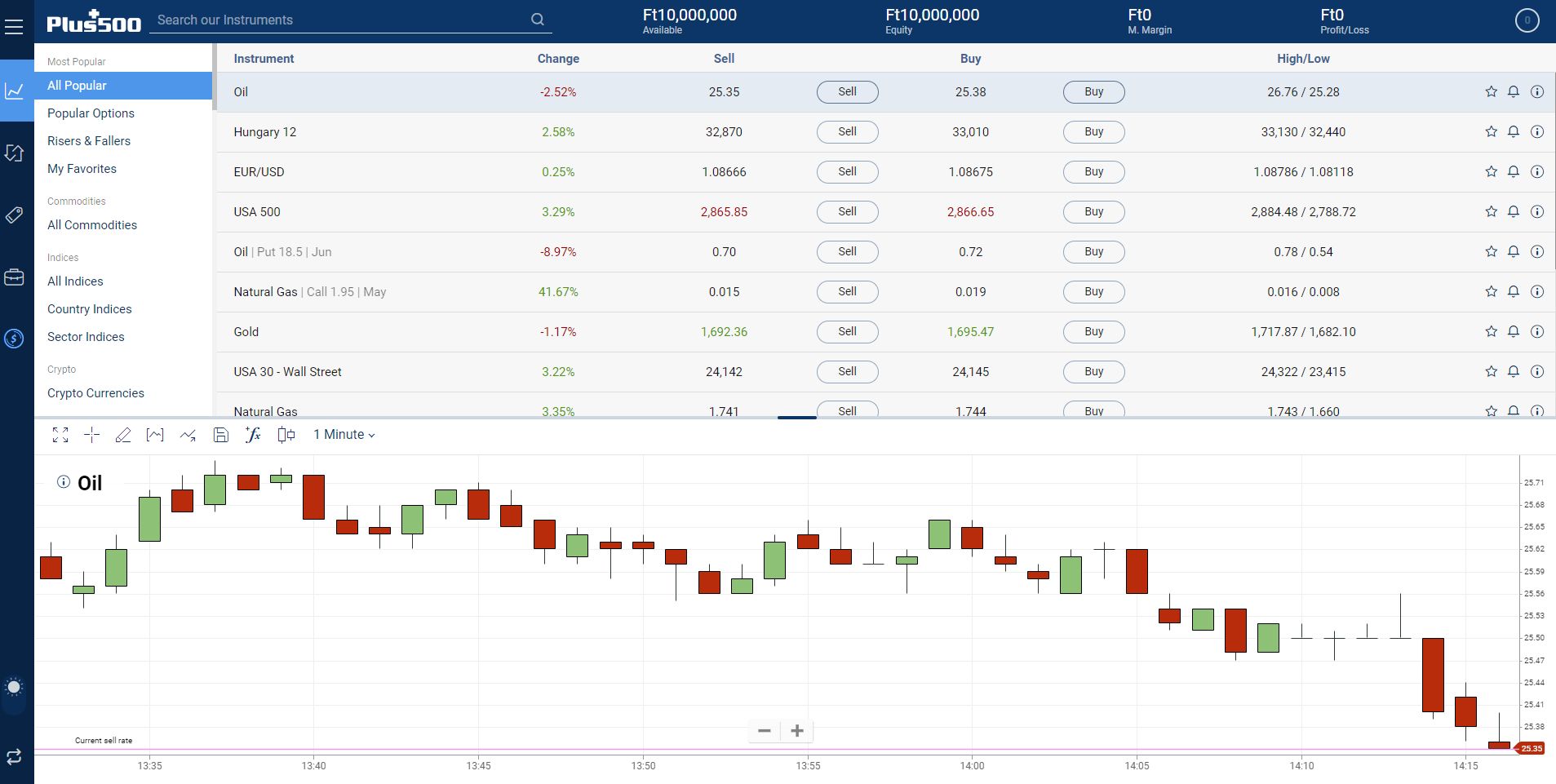Click Sell button for Hungary 12
Image resolution: width=1556 pixels, height=784 pixels.
[847, 132]
